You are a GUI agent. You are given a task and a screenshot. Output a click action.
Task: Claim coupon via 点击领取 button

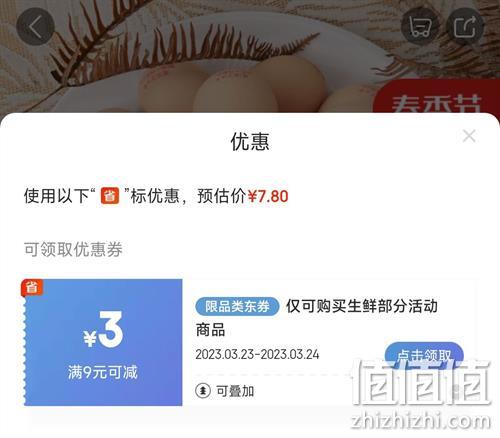point(424,355)
